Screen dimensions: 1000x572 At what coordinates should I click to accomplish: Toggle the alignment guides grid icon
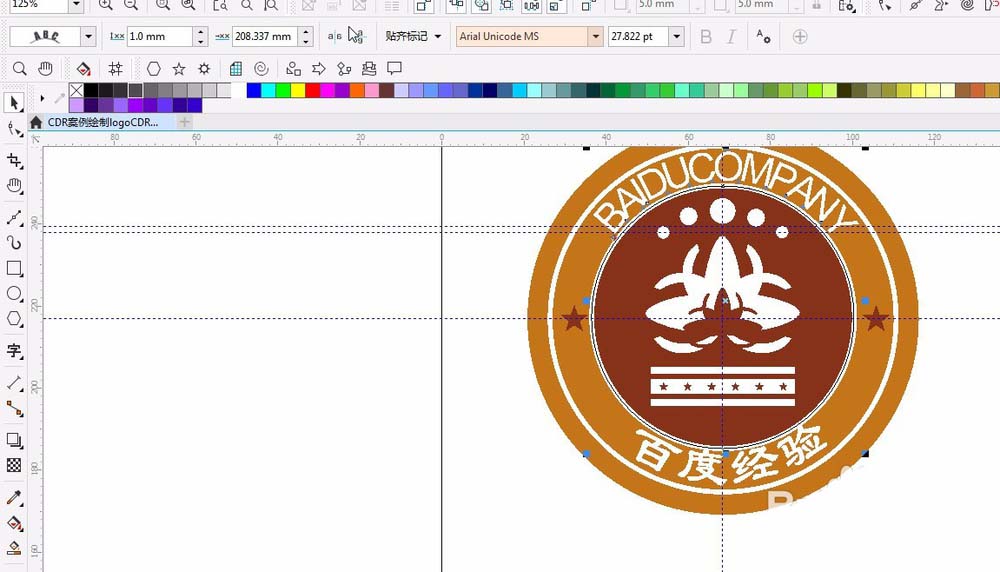coord(115,68)
